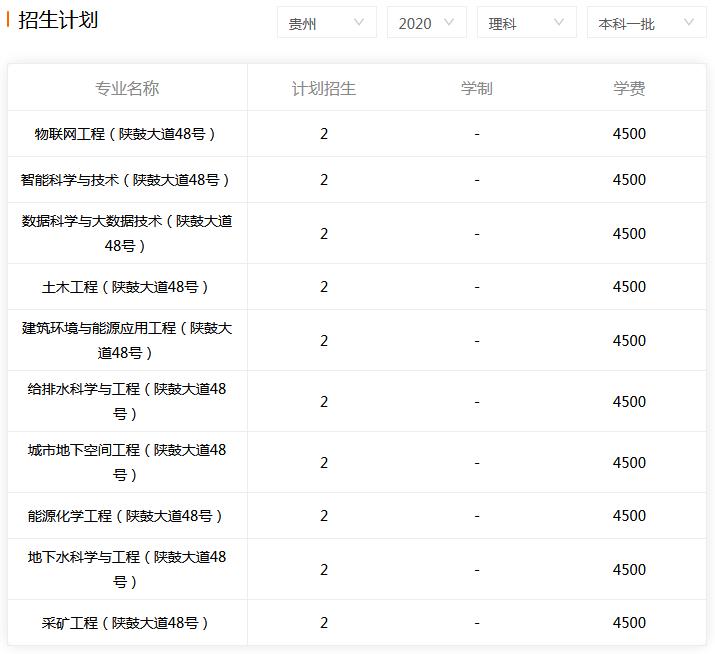Click the enrollment count 2 for 智能科学与技术
The image size is (715, 654).
[x=324, y=180]
